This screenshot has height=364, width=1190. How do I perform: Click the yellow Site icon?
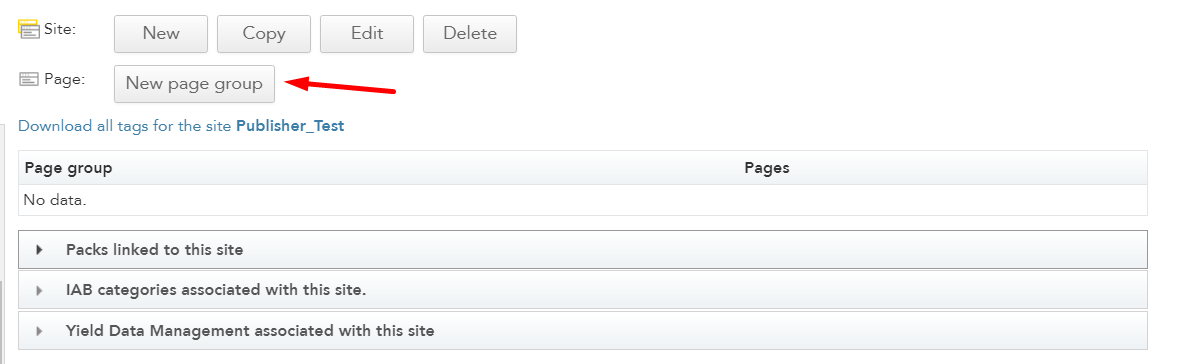coord(29,29)
